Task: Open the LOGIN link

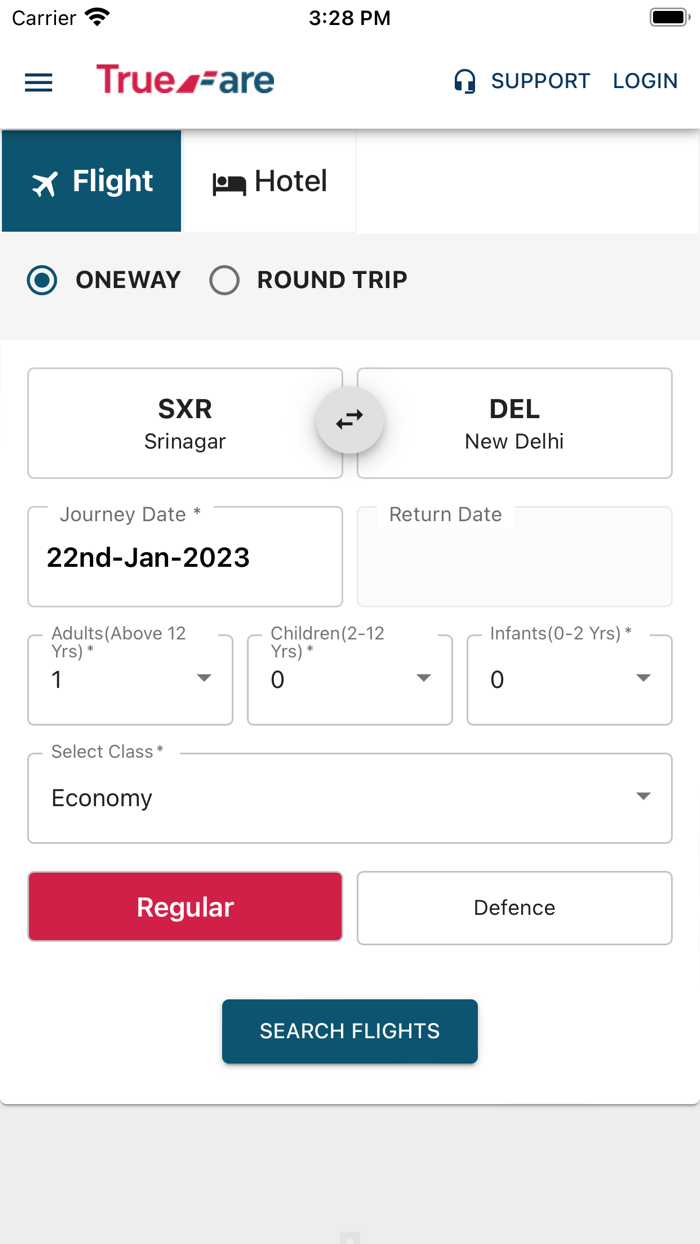Action: click(645, 81)
